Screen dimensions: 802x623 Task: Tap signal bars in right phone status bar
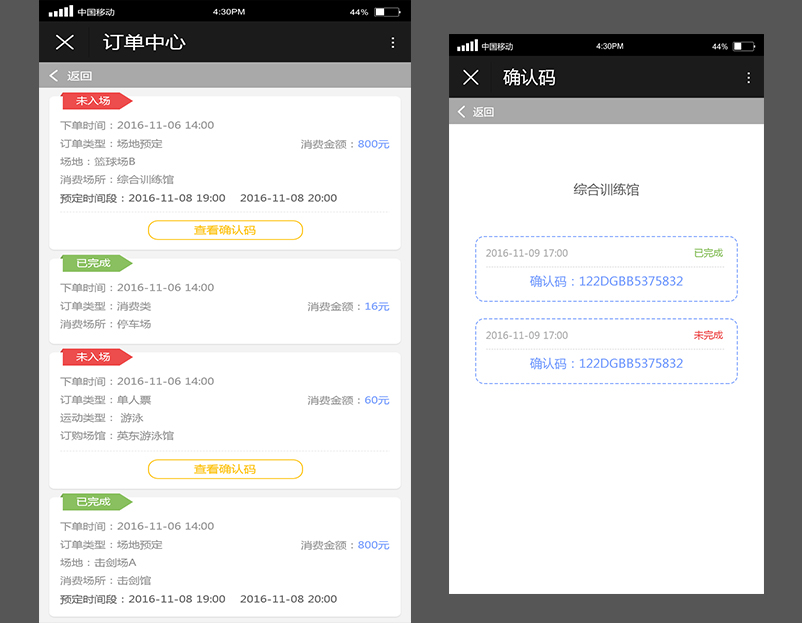(467, 47)
